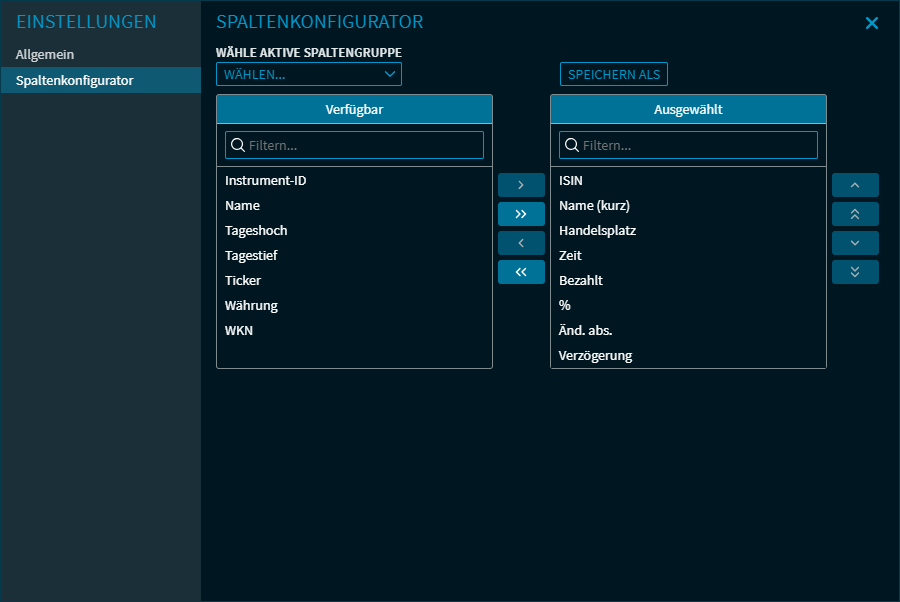Pick Verzögerung in the selected columns

click(595, 356)
